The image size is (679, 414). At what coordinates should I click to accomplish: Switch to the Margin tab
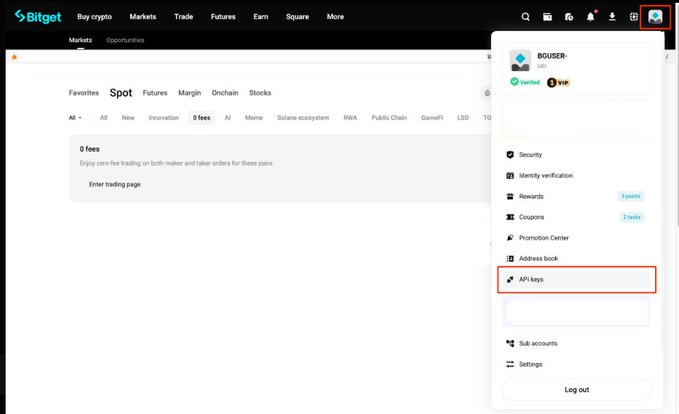tap(190, 93)
